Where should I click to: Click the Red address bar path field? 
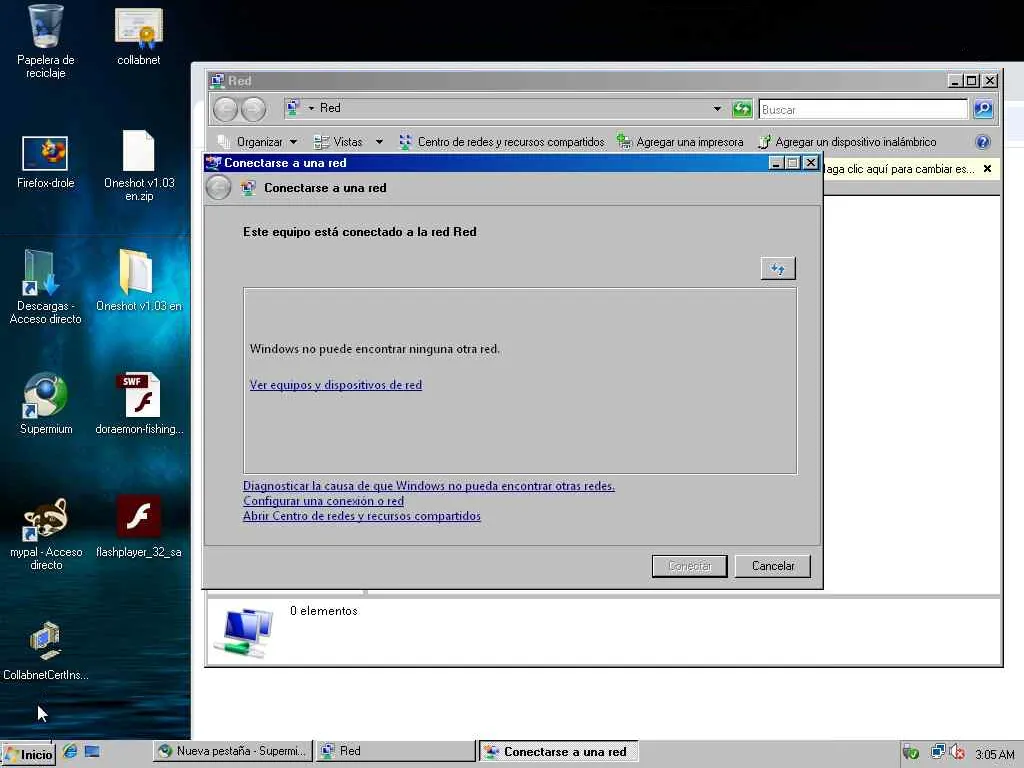pyautogui.click(x=506, y=108)
